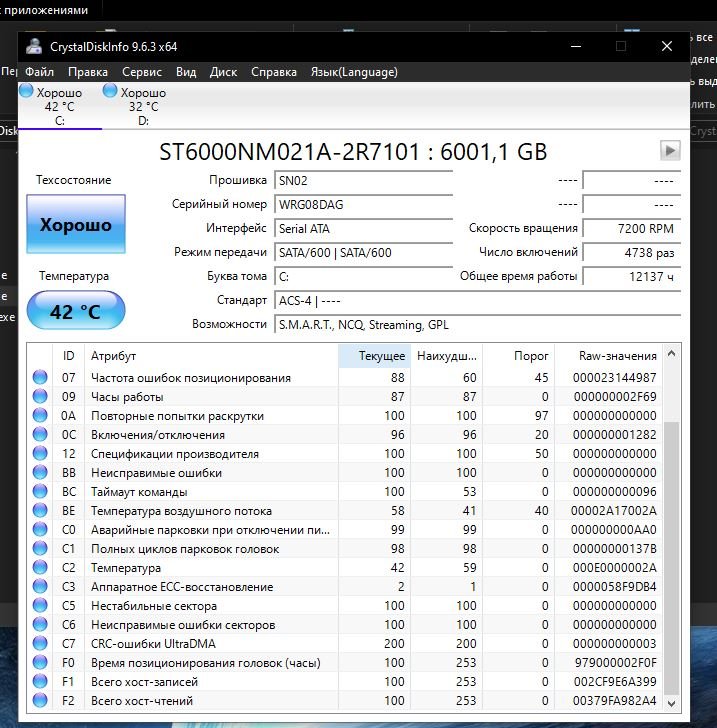Open the Справка menu
The width and height of the screenshot is (717, 728).
pos(274,72)
